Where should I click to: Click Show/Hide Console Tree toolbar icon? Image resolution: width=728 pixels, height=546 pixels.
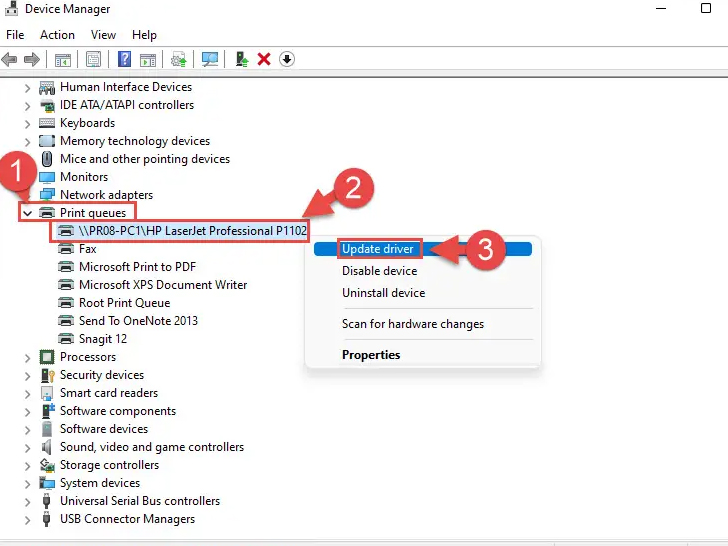tap(63, 59)
